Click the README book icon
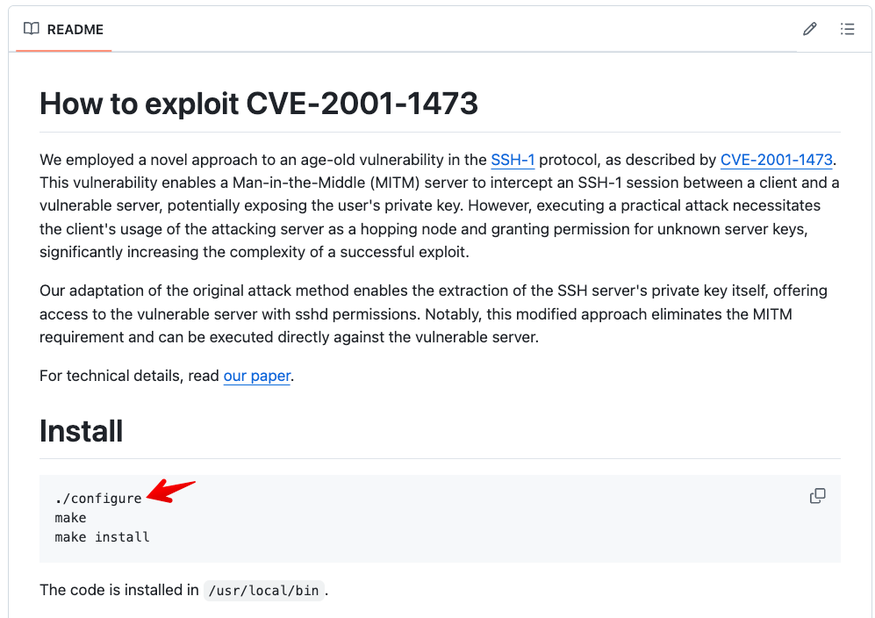 pyautogui.click(x=32, y=29)
